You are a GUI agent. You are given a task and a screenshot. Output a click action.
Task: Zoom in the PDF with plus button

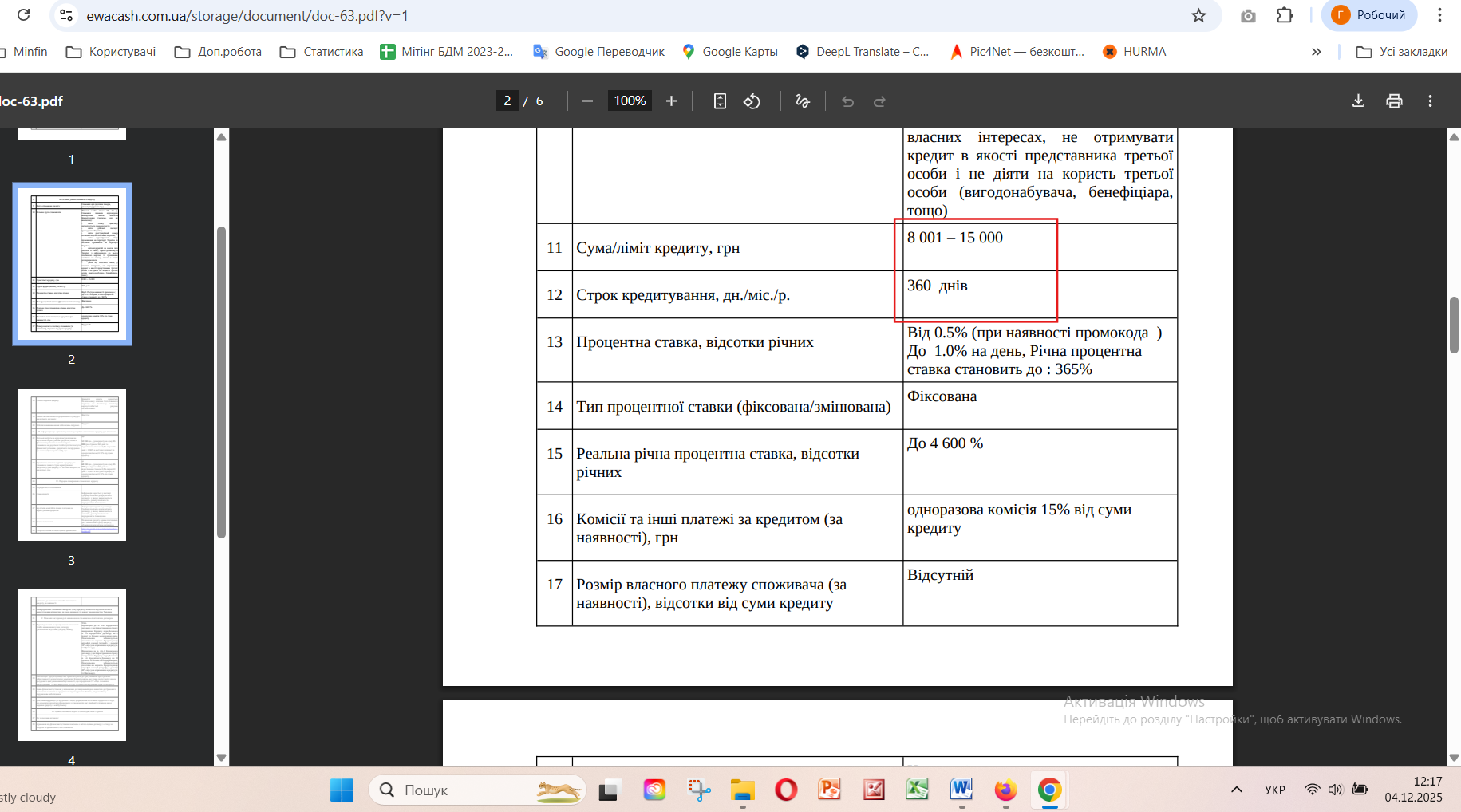tap(671, 101)
